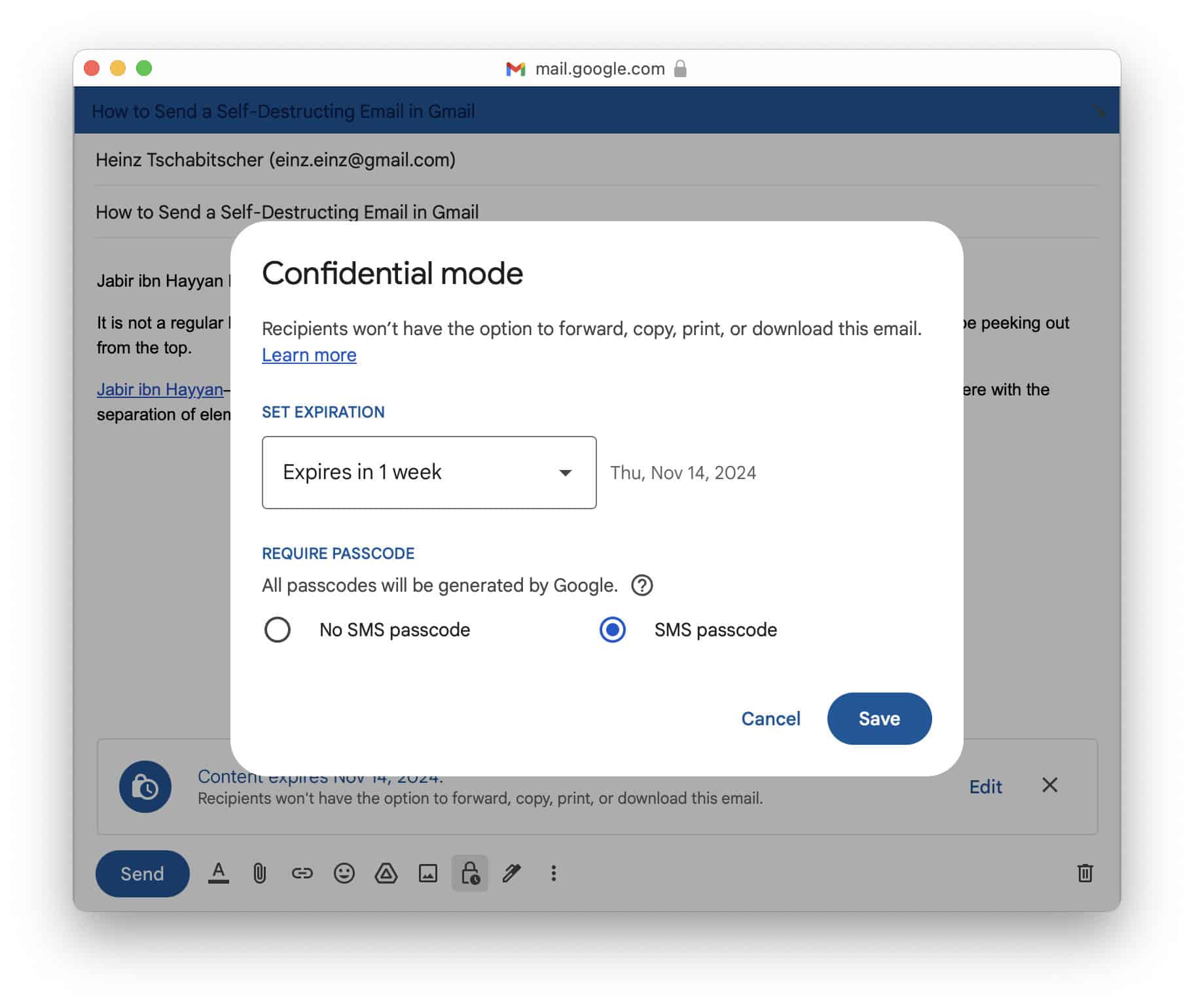Open formatting options with the A icon

[x=219, y=873]
